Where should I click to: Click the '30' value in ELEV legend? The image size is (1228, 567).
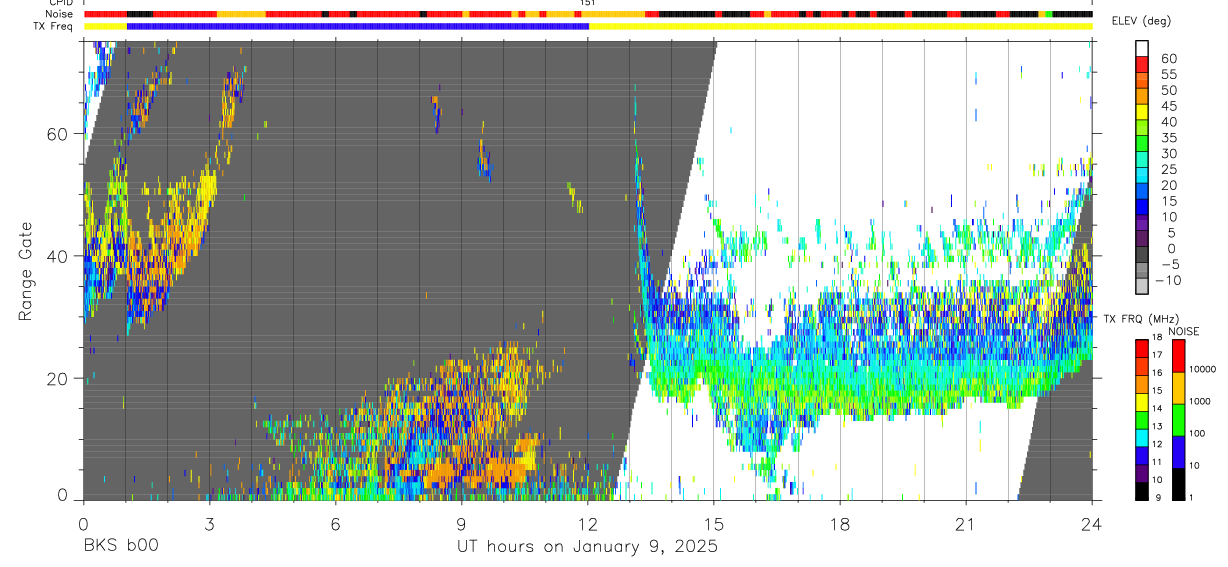(x=1167, y=153)
